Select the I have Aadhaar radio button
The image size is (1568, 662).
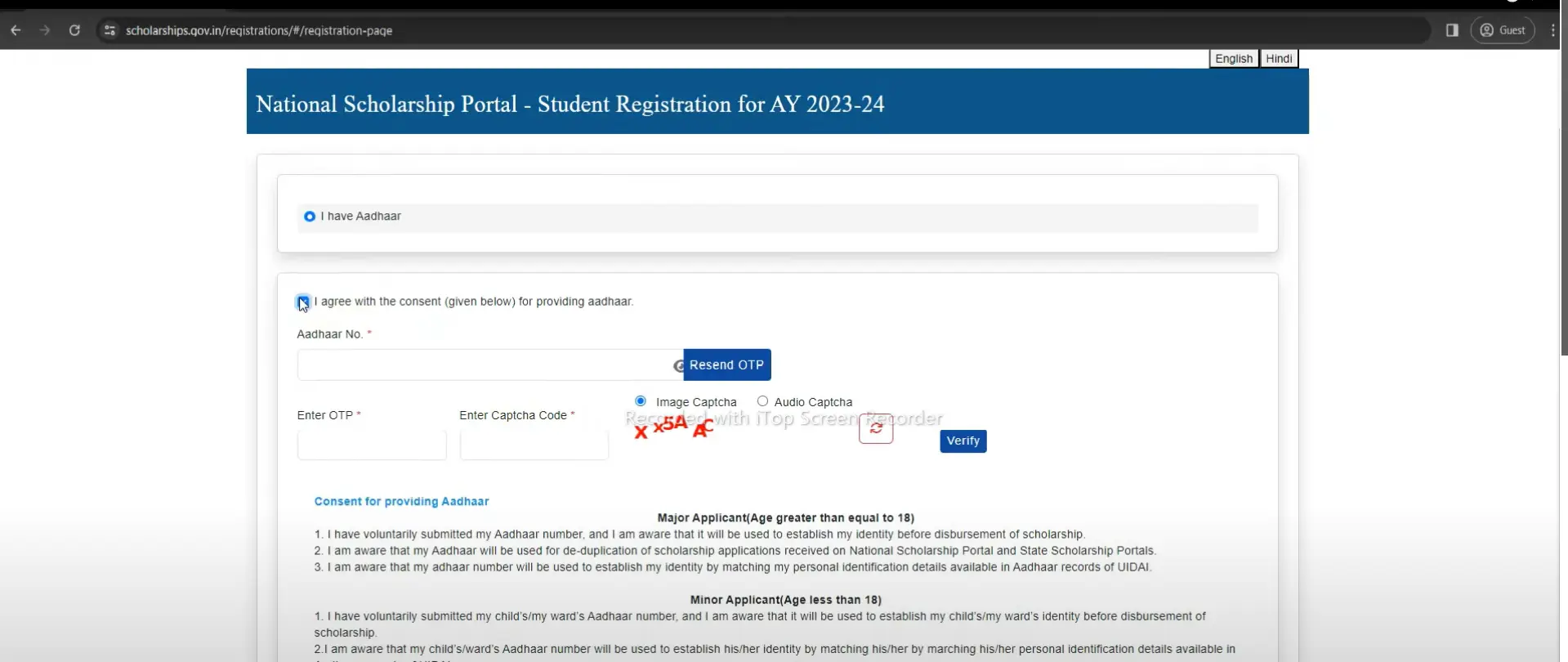(310, 217)
